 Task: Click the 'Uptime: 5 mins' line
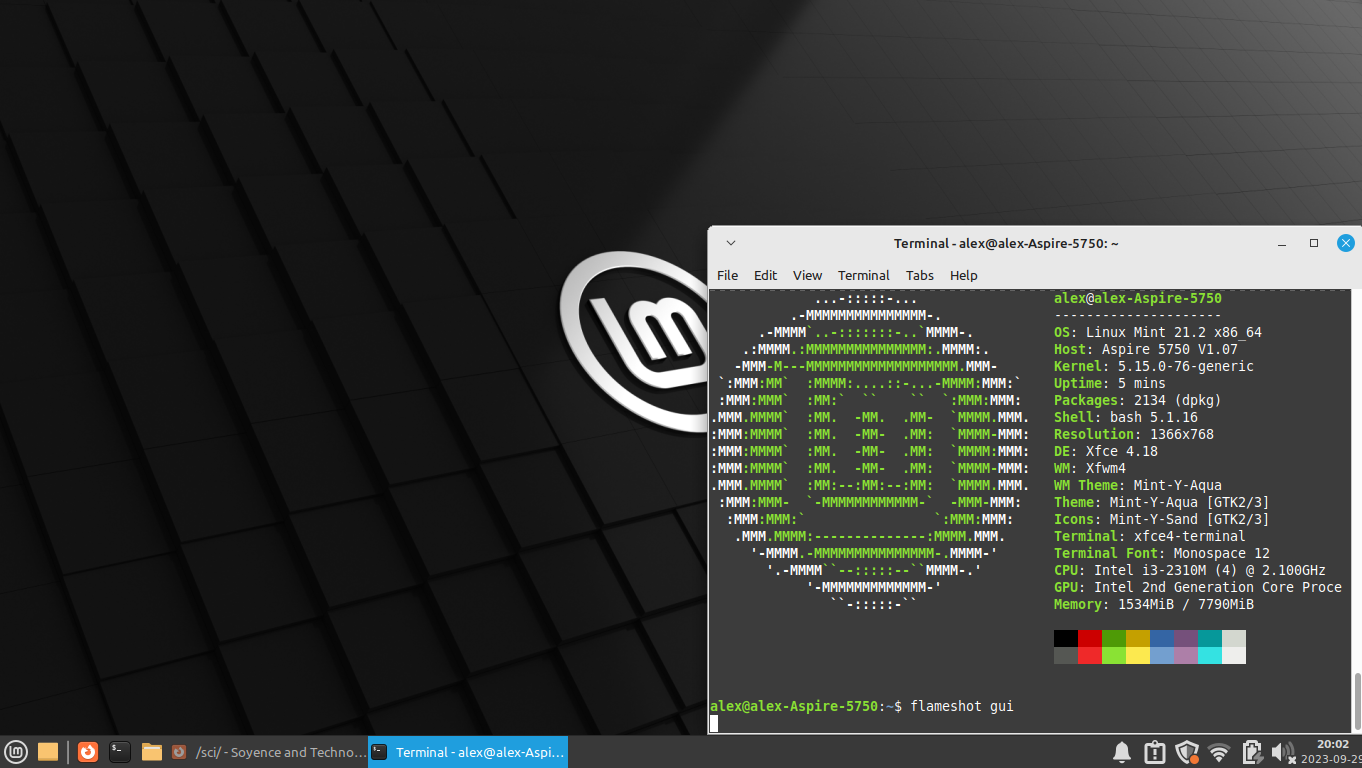(x=1110, y=383)
